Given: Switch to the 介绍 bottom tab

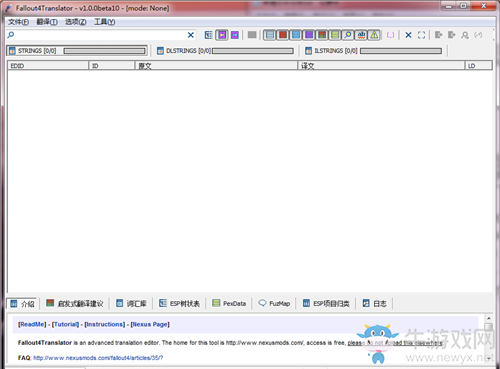Looking at the screenshot, I should click(22, 304).
